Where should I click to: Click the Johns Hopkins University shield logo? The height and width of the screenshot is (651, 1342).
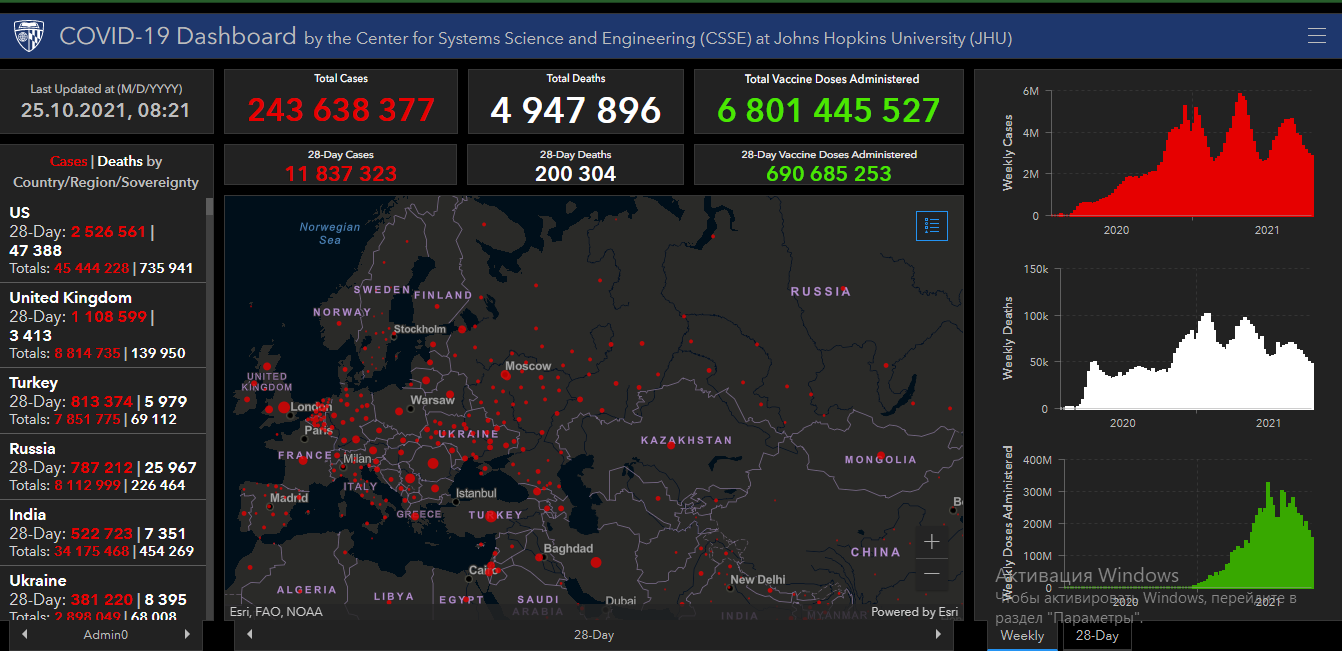(x=29, y=37)
